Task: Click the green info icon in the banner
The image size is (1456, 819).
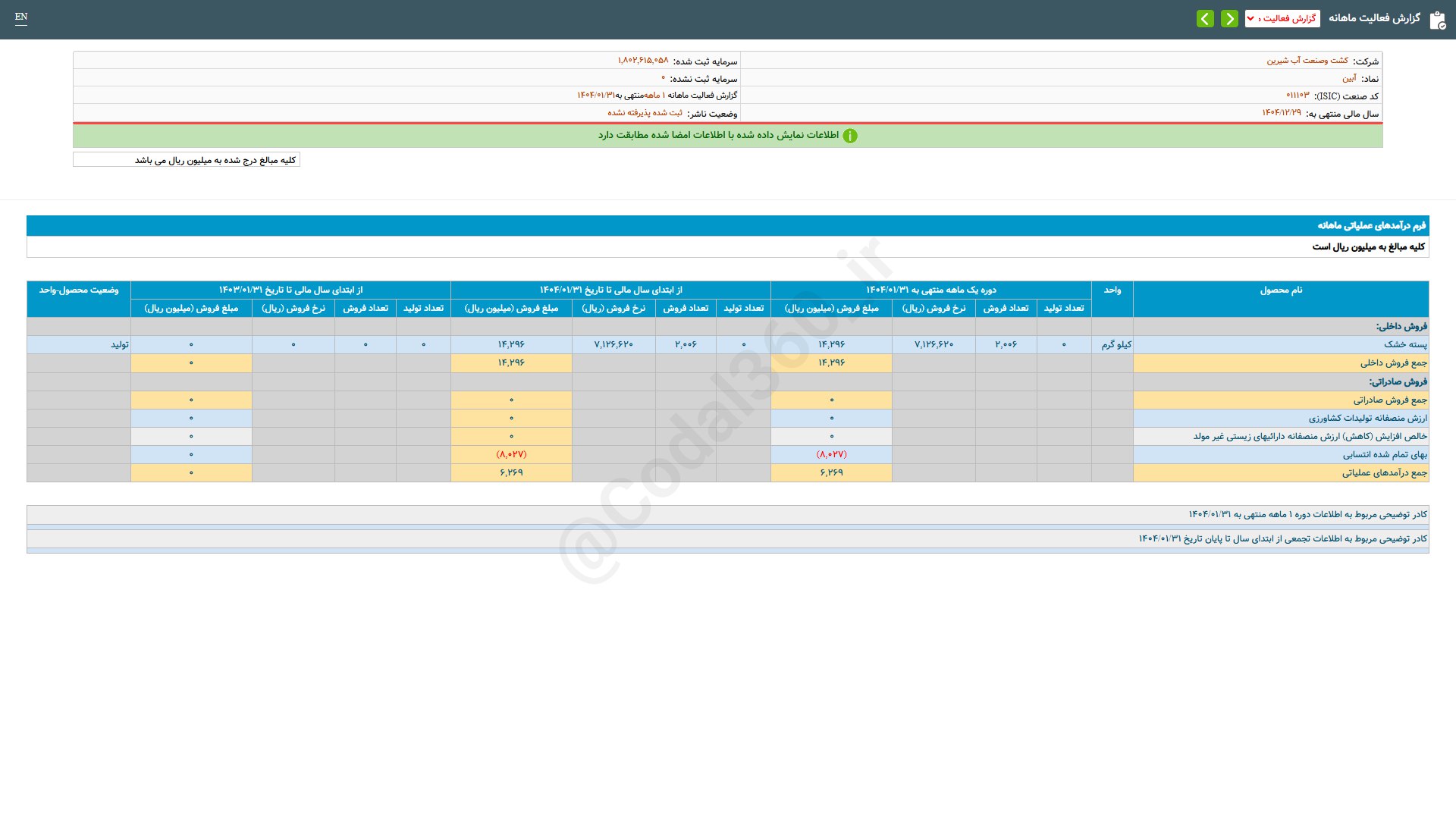Action: click(x=850, y=136)
